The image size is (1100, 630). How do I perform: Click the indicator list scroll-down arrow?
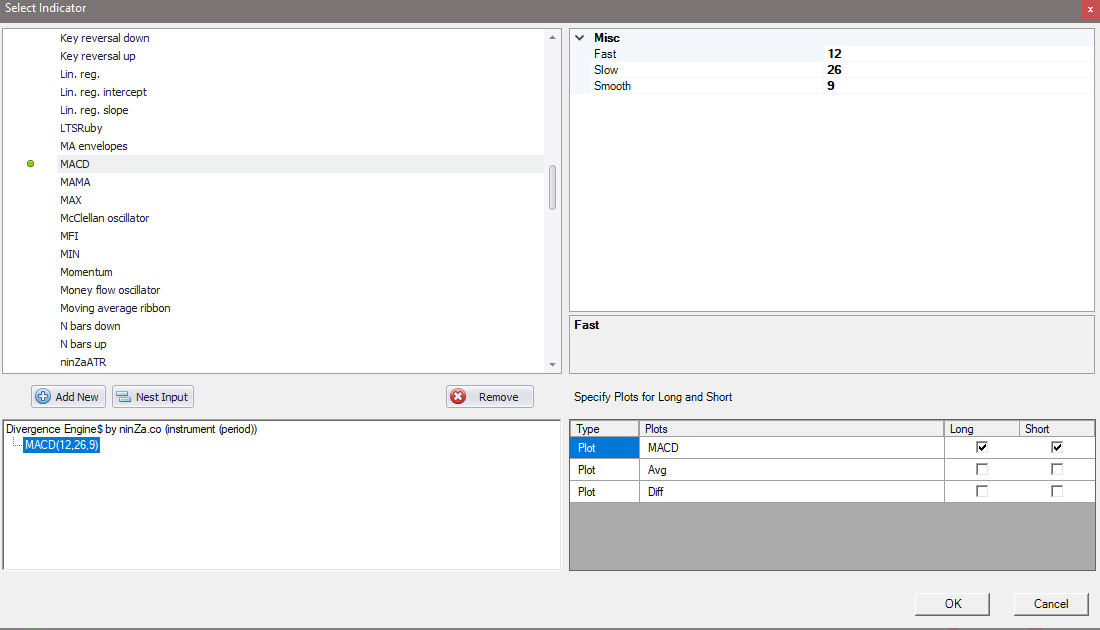552,364
